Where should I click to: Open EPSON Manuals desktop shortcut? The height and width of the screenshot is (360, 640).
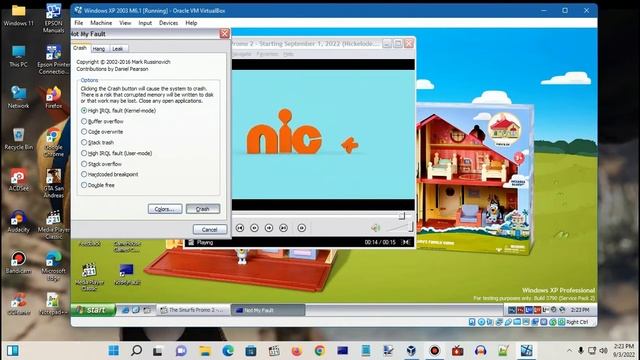point(53,18)
